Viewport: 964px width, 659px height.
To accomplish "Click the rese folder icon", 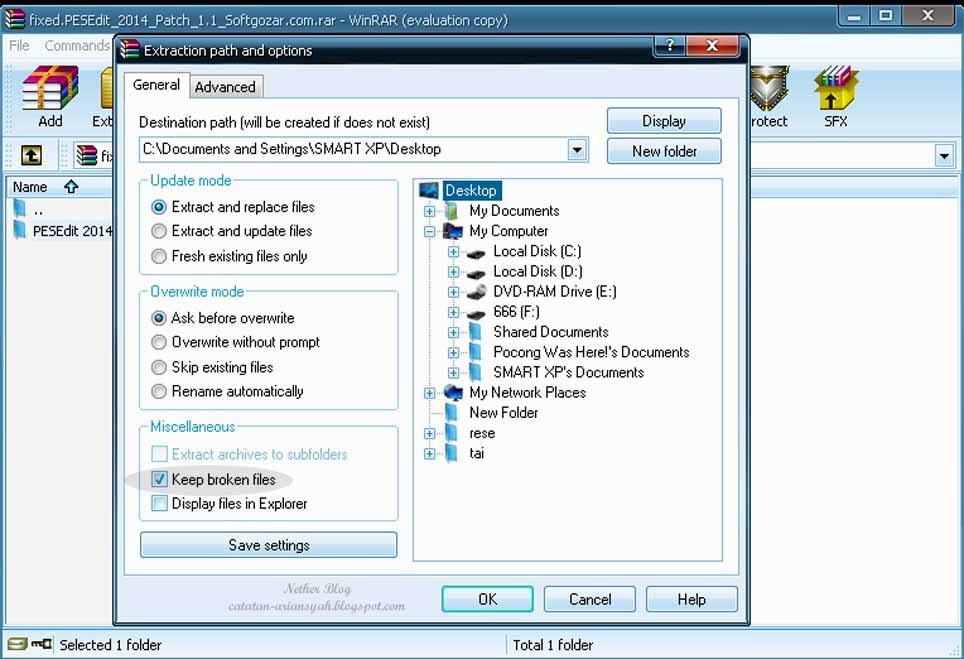I will click(x=451, y=433).
